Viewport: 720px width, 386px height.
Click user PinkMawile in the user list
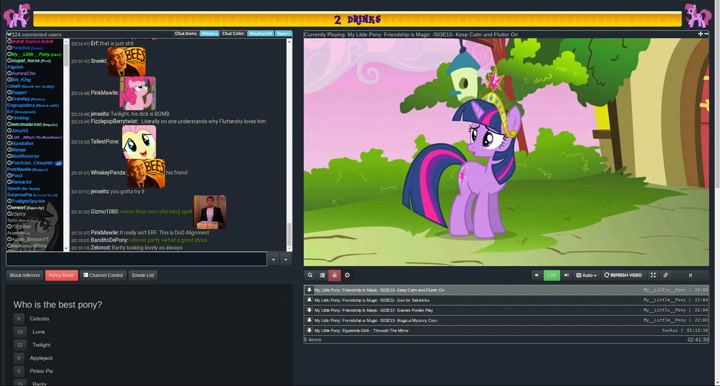[x=19, y=169]
